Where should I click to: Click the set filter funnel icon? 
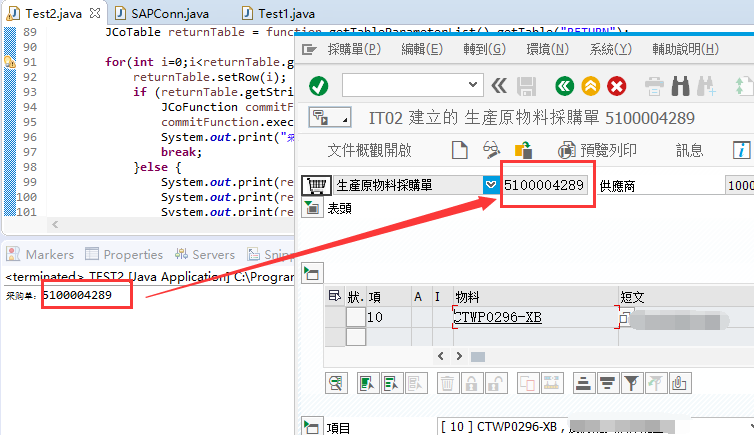coord(631,383)
